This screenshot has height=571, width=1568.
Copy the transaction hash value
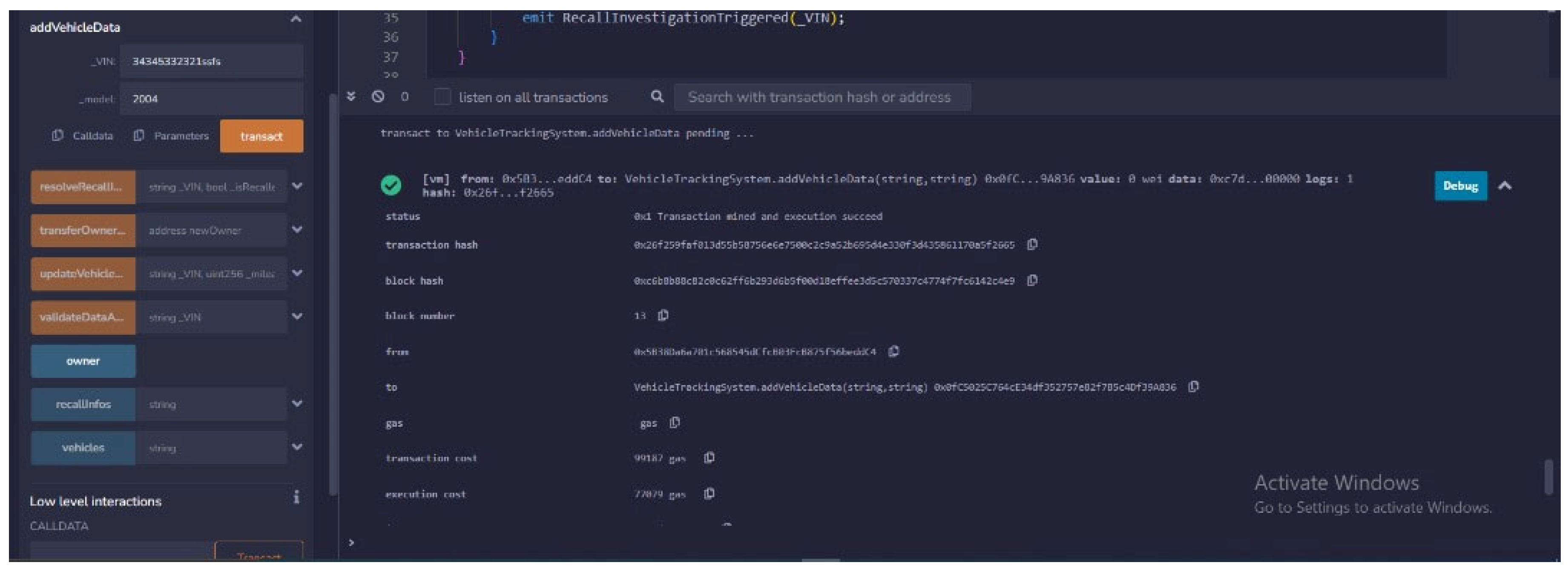(x=1032, y=245)
